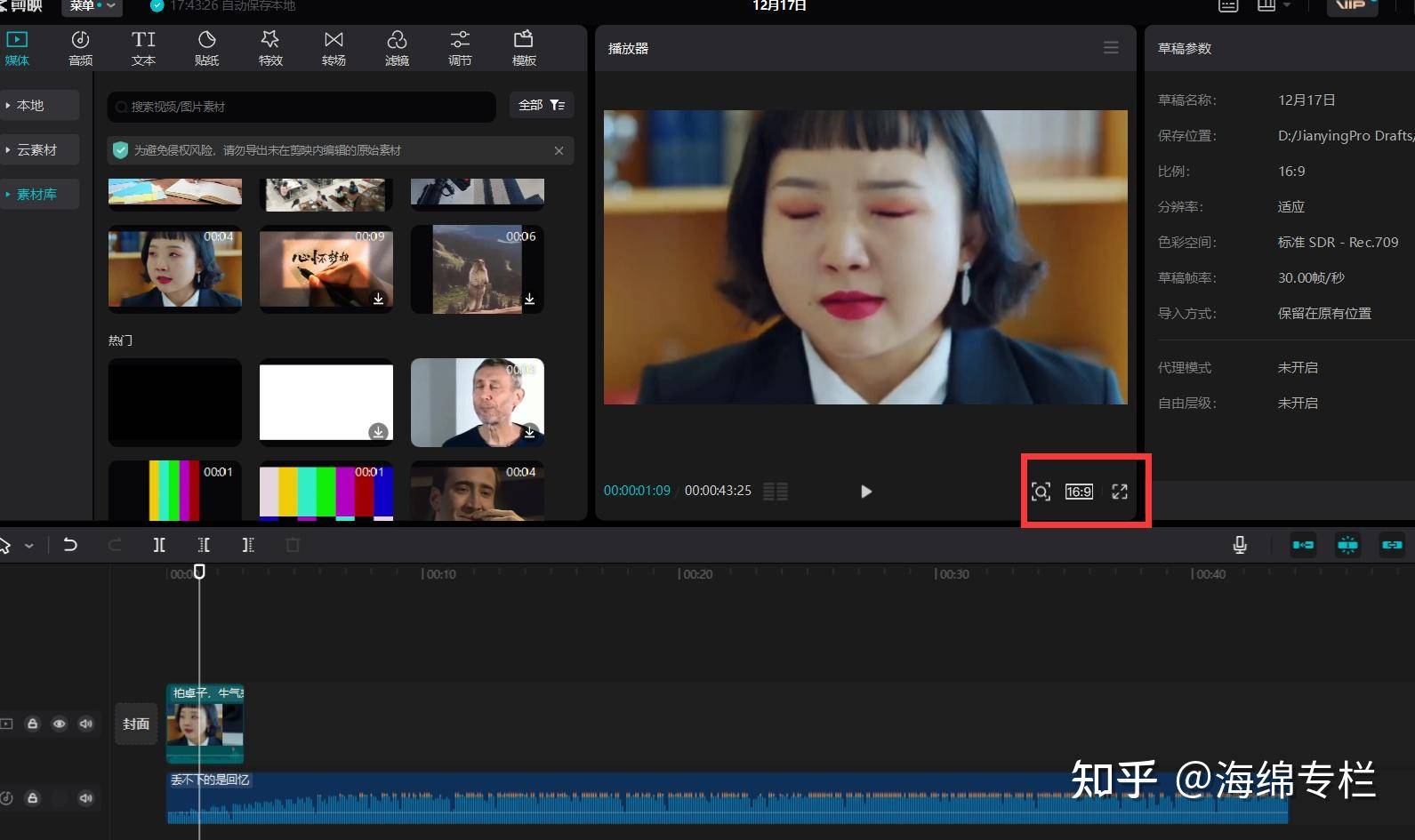
Task: Trim clip left of the playhead
Action: point(204,545)
